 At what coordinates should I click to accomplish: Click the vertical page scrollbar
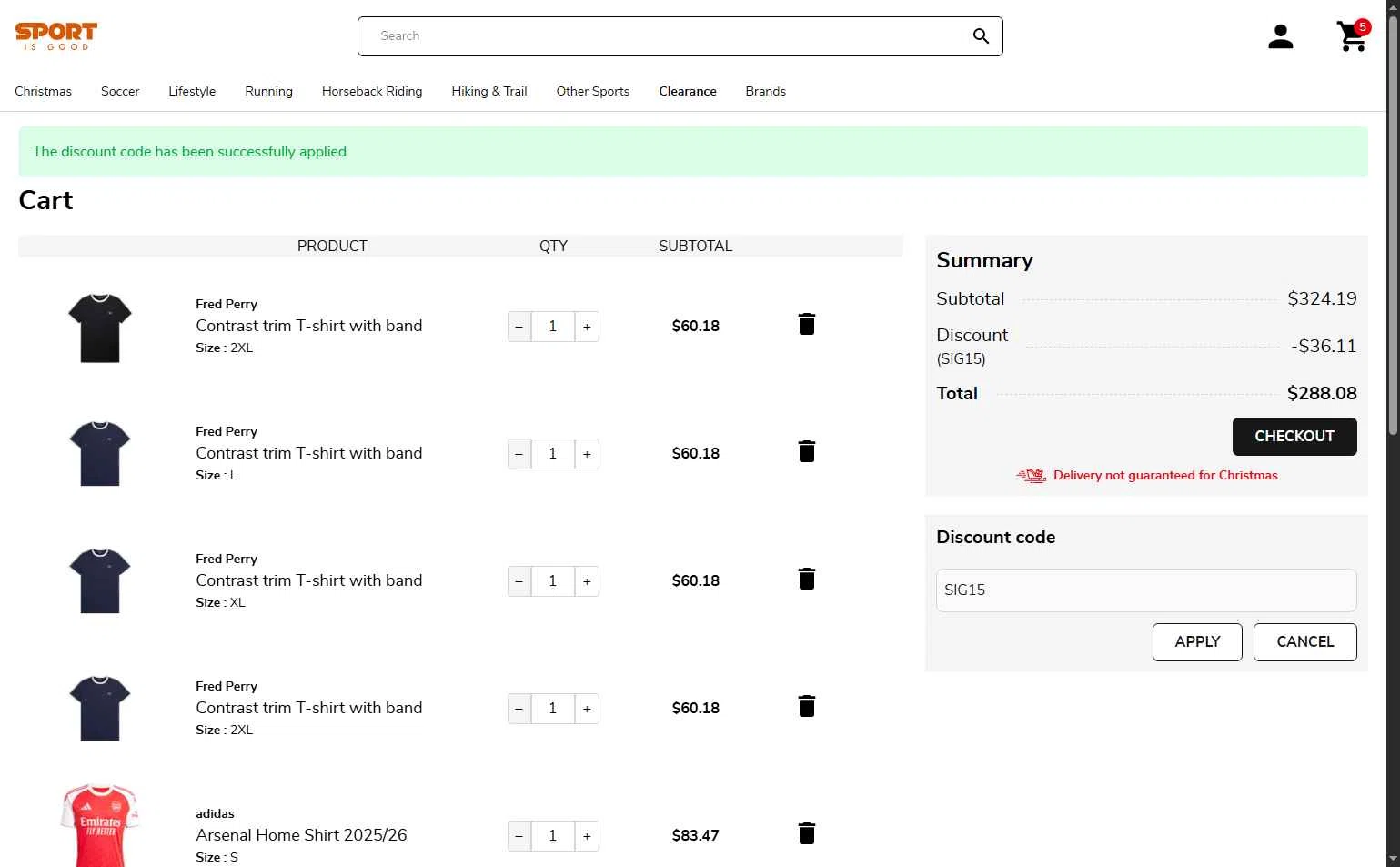tap(1393, 227)
